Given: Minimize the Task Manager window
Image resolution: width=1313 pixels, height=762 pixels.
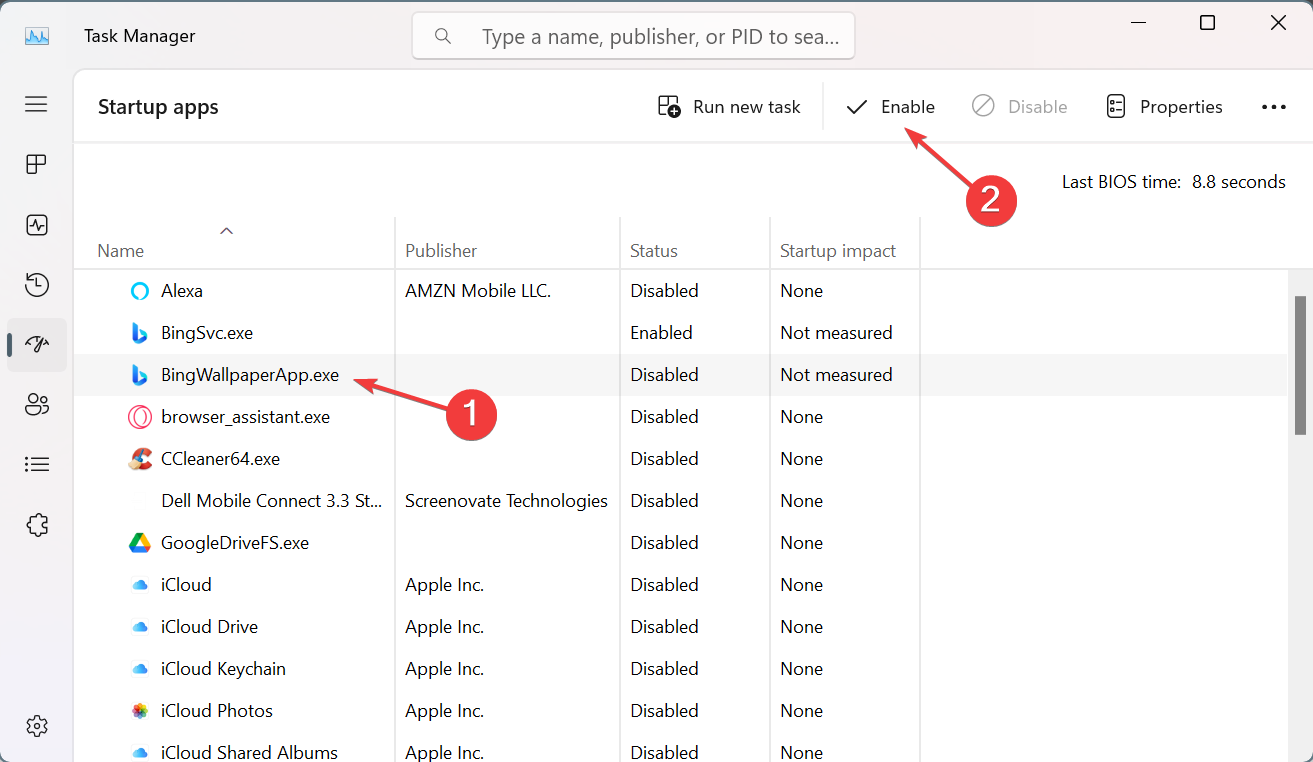Looking at the screenshot, I should pyautogui.click(x=1136, y=23).
